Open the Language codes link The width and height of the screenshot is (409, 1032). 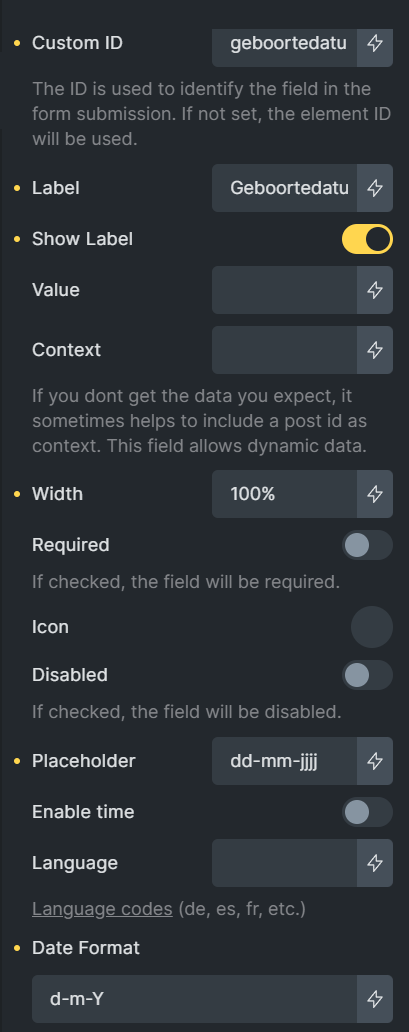102,910
